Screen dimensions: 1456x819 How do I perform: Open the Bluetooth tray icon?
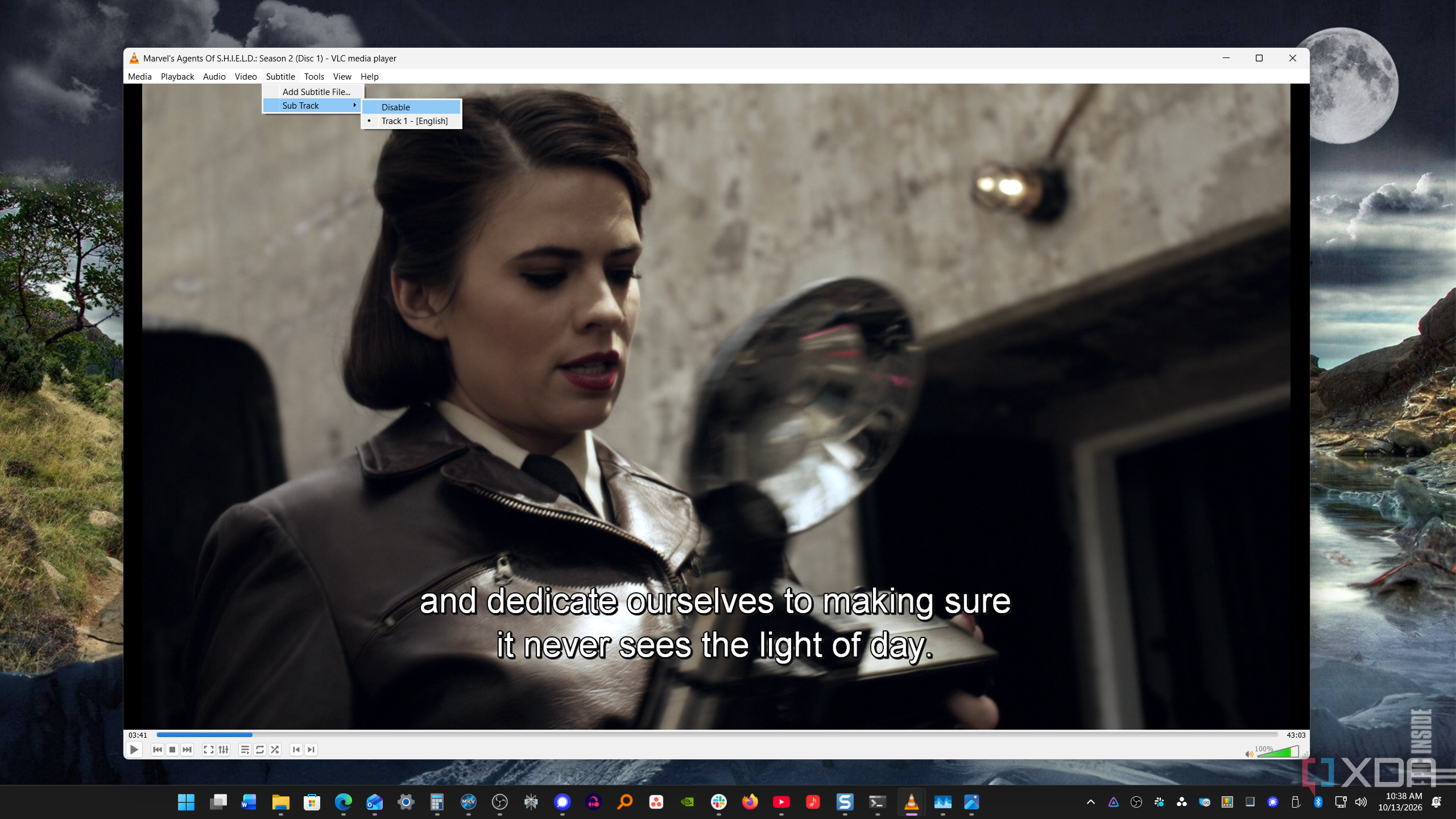(1318, 802)
